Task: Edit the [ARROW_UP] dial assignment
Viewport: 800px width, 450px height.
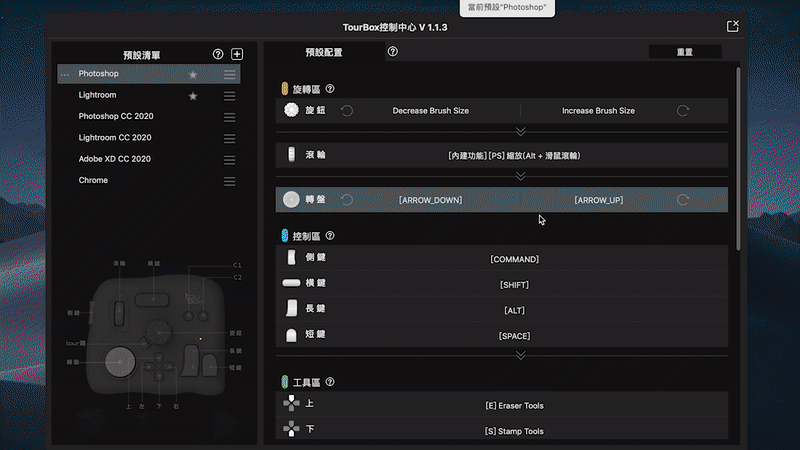Action: point(598,200)
